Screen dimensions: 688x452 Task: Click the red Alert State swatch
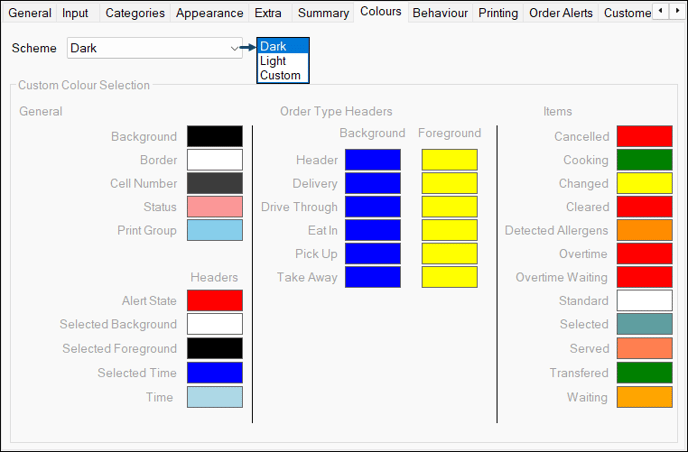point(215,300)
